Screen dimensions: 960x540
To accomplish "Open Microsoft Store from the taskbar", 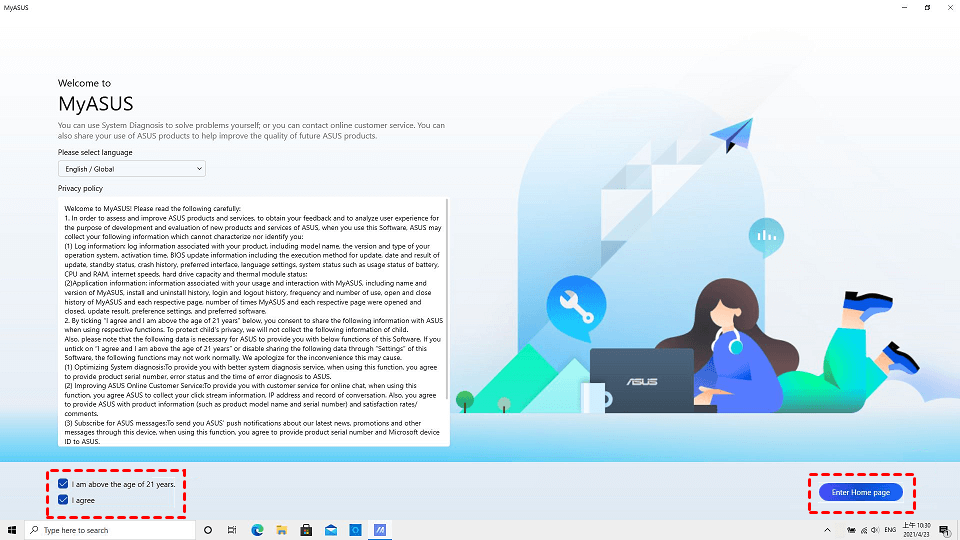I will click(306, 530).
